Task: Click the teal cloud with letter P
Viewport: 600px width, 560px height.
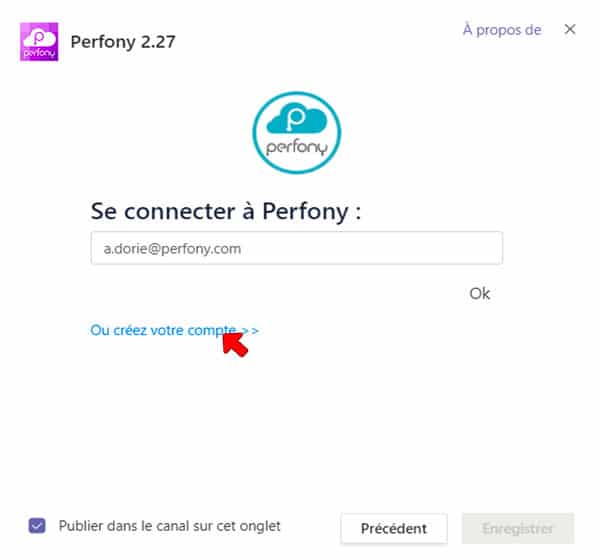Action: click(x=297, y=118)
